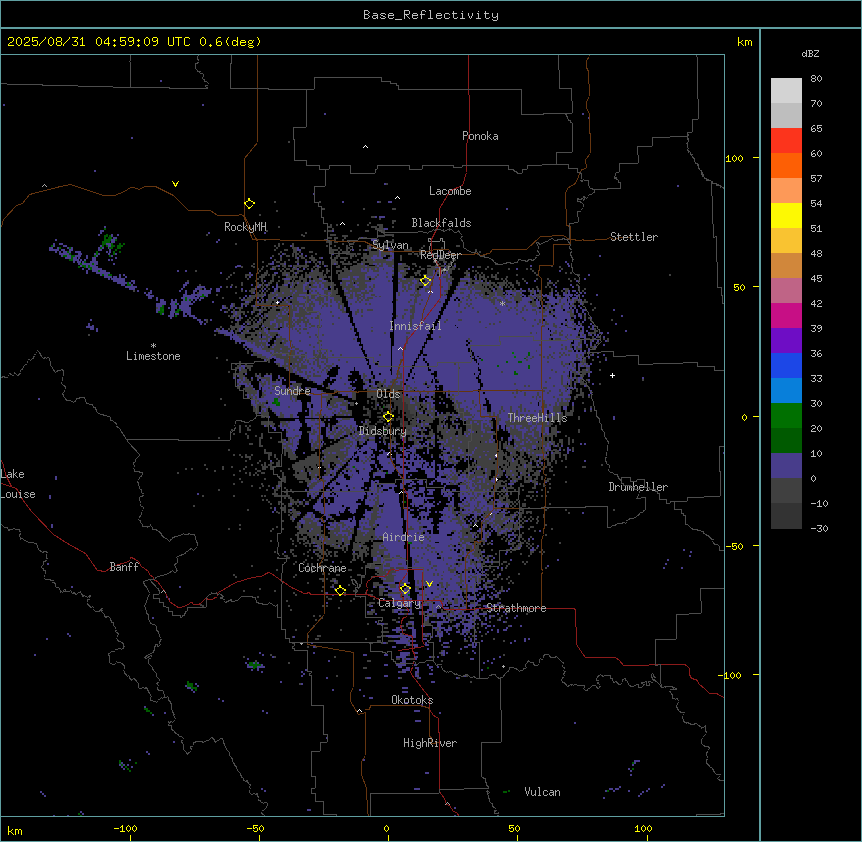Click the km unit label at bottom left
The height and width of the screenshot is (842, 862).
click(15, 831)
